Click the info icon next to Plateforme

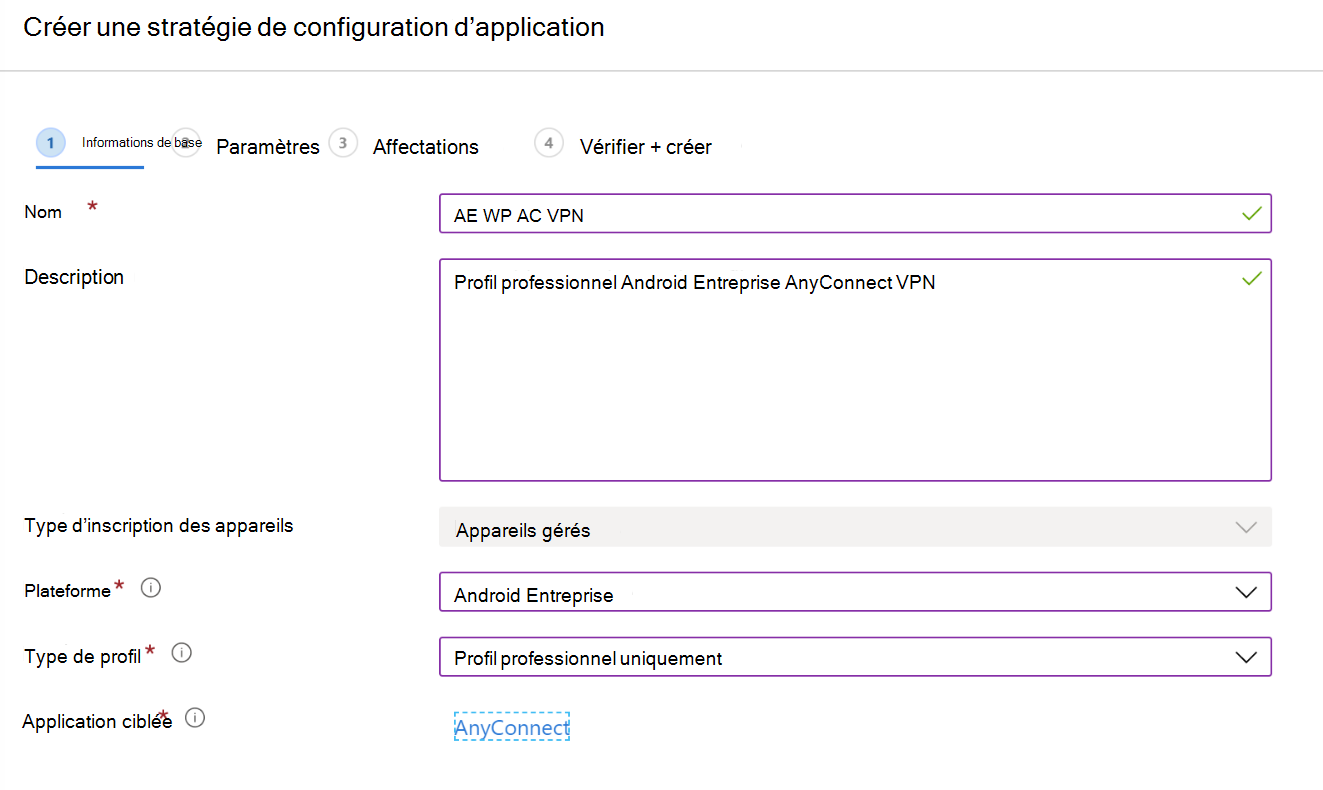[x=151, y=588]
